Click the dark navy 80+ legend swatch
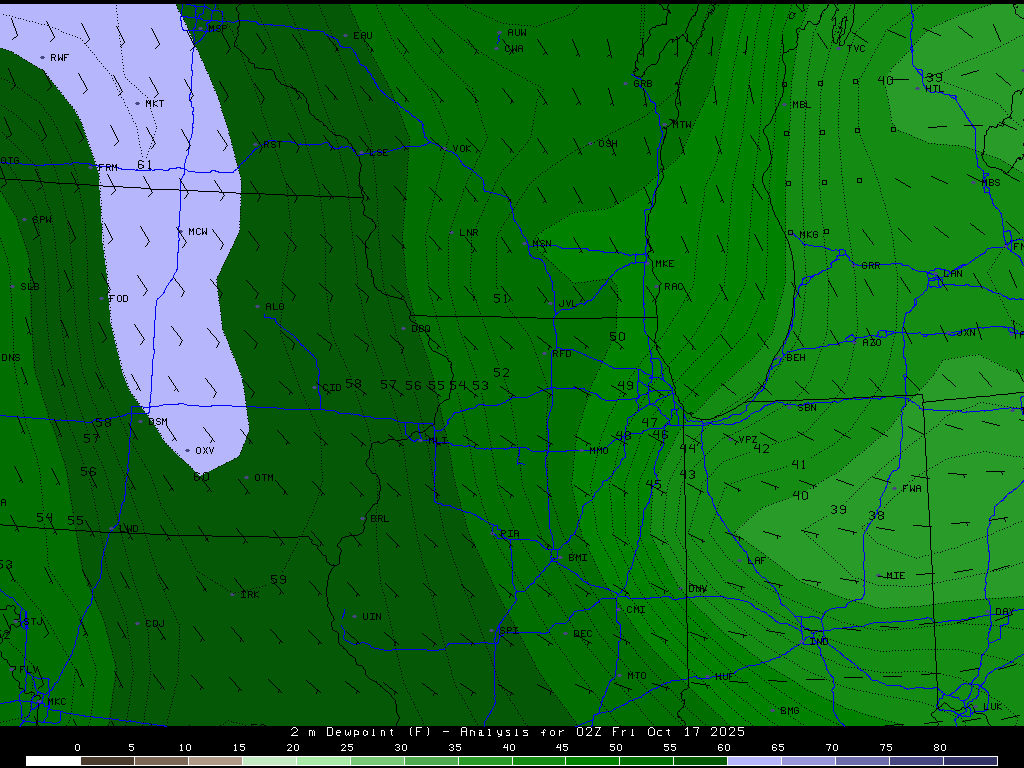 coord(970,761)
